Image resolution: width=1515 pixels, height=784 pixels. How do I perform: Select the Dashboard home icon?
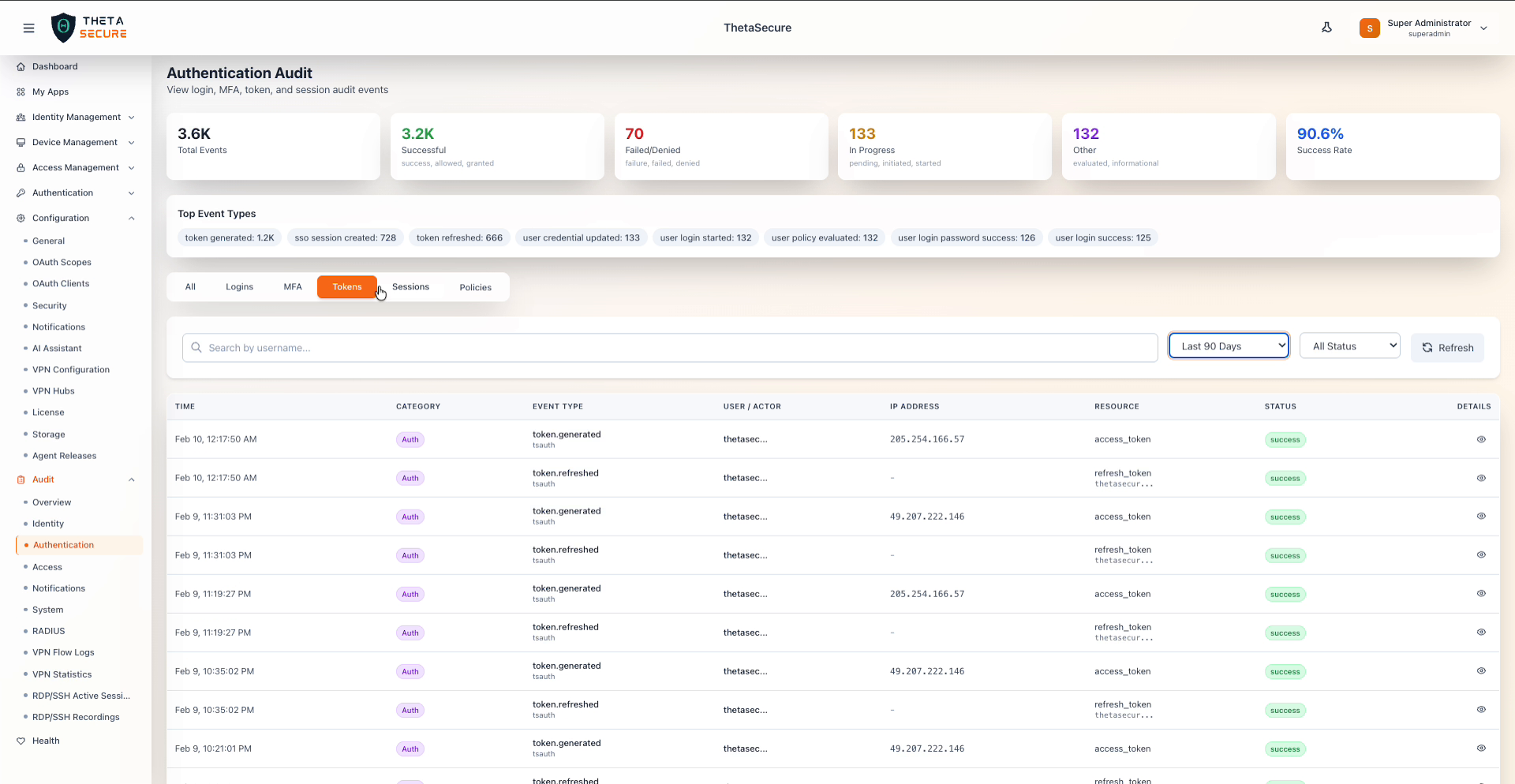20,66
